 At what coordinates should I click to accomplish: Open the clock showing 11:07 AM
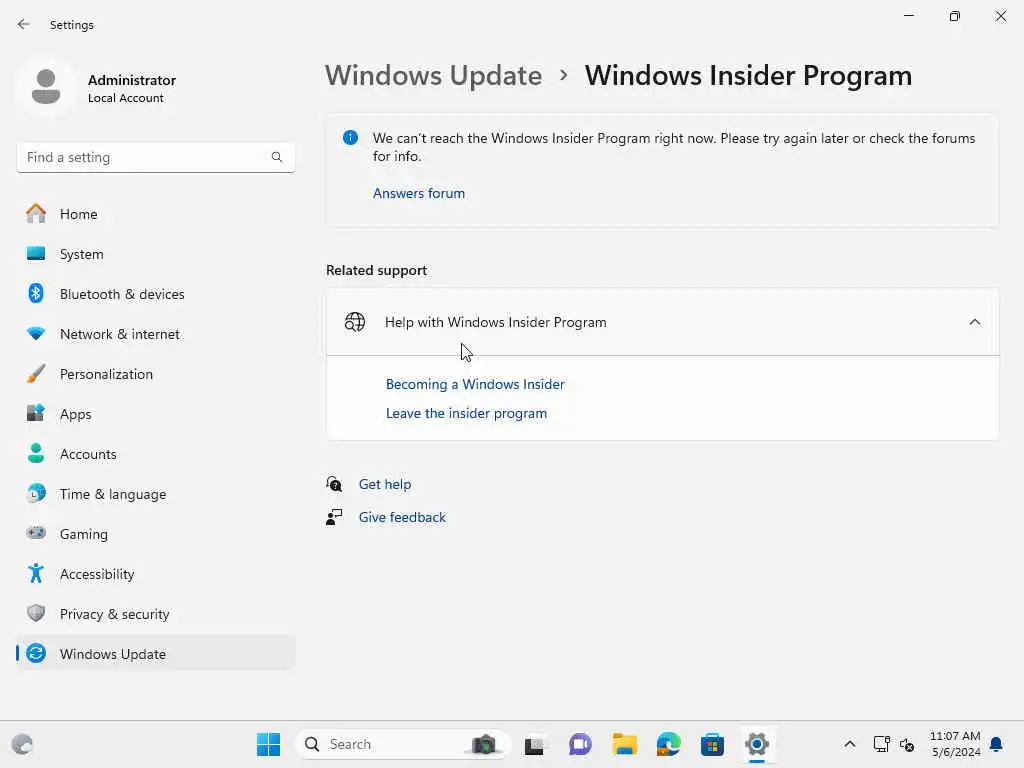coord(955,744)
